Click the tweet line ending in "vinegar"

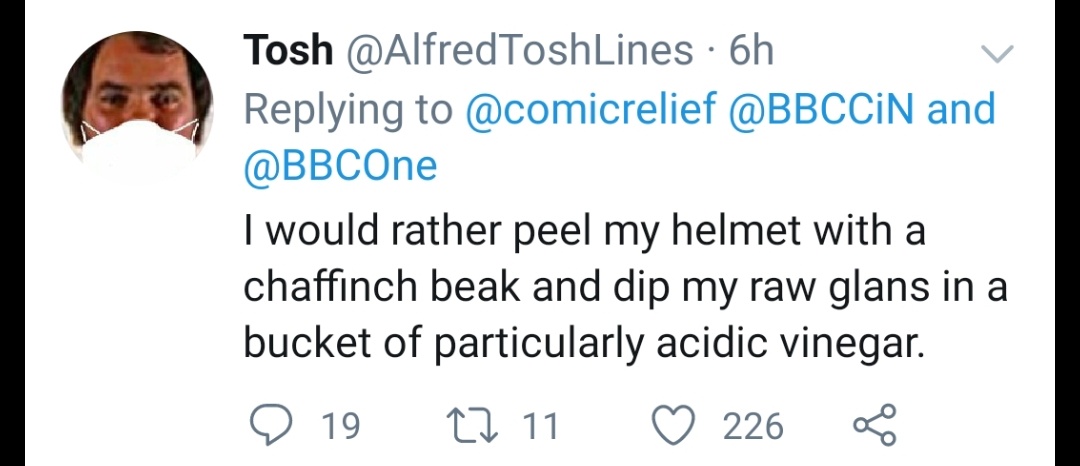point(580,343)
